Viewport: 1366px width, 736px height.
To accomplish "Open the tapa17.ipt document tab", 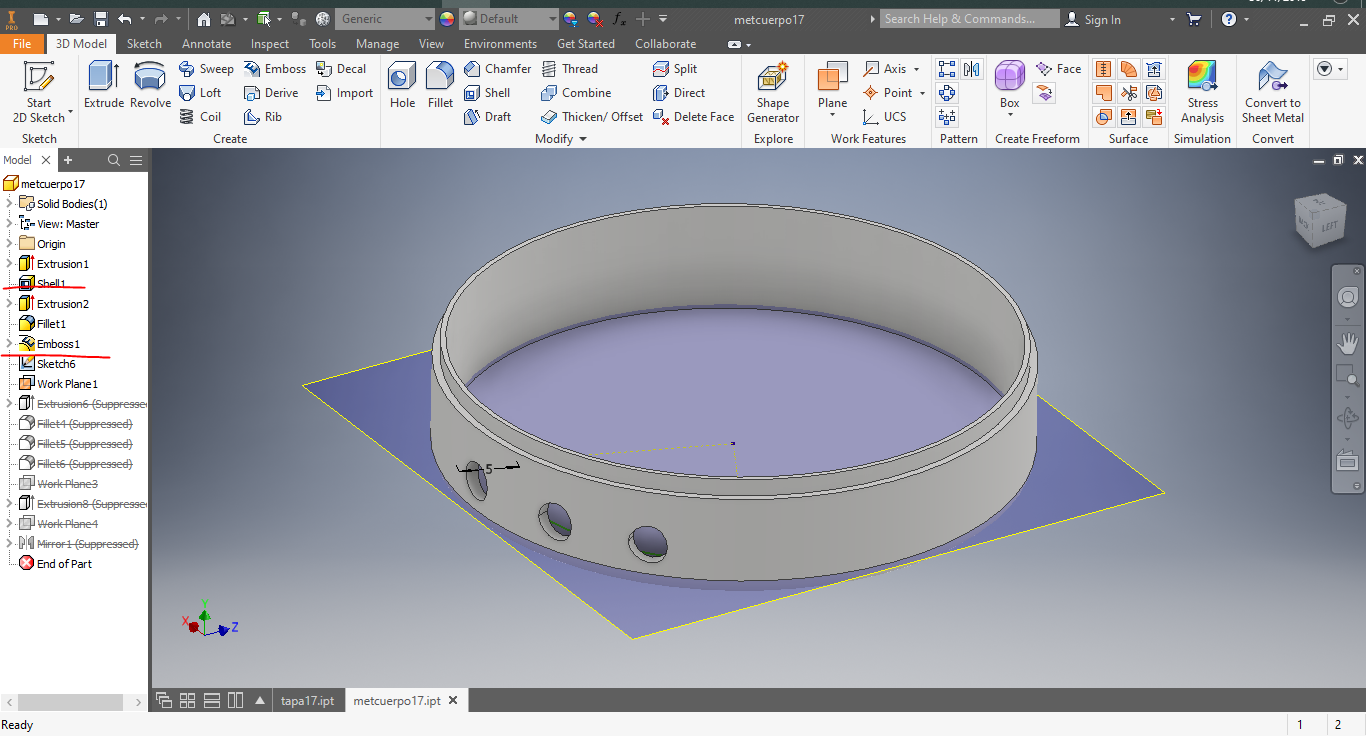I will tap(307, 701).
